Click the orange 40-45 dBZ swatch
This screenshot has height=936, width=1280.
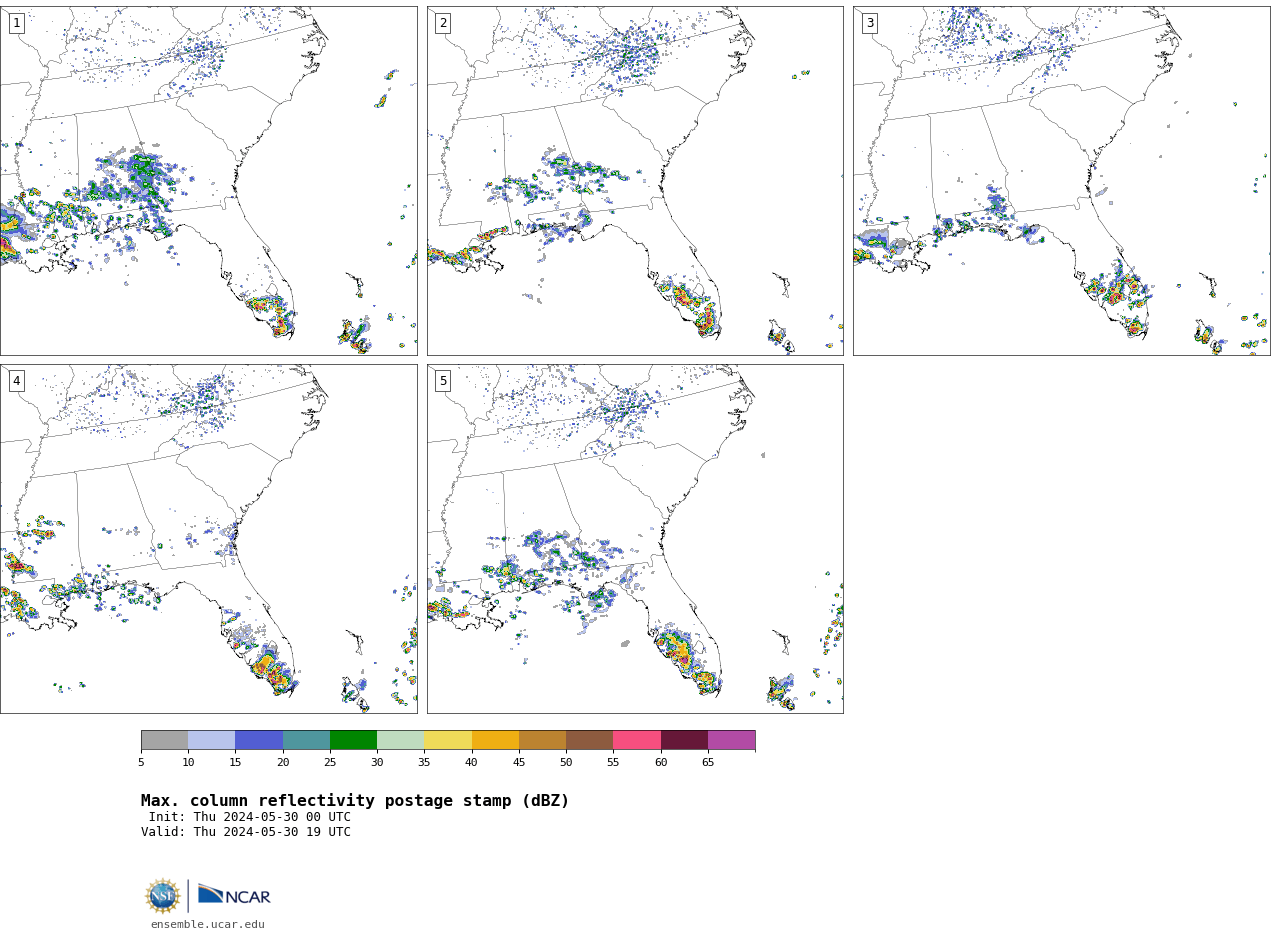coord(495,740)
